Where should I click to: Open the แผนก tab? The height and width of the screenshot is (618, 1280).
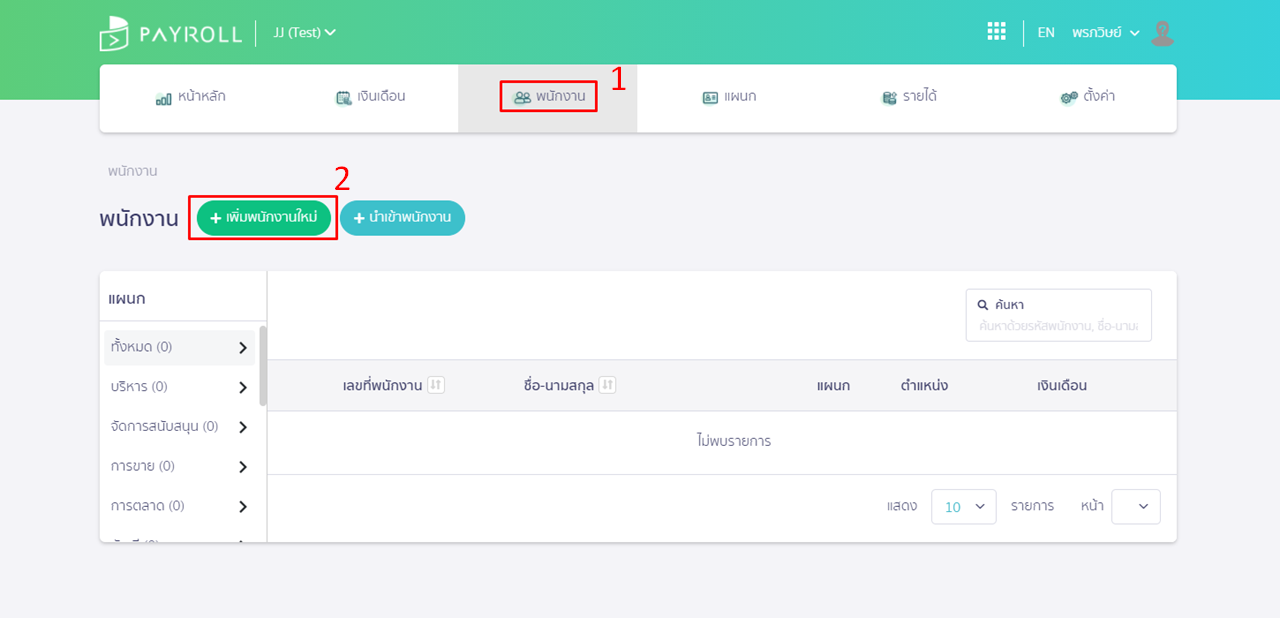pyautogui.click(x=729, y=97)
